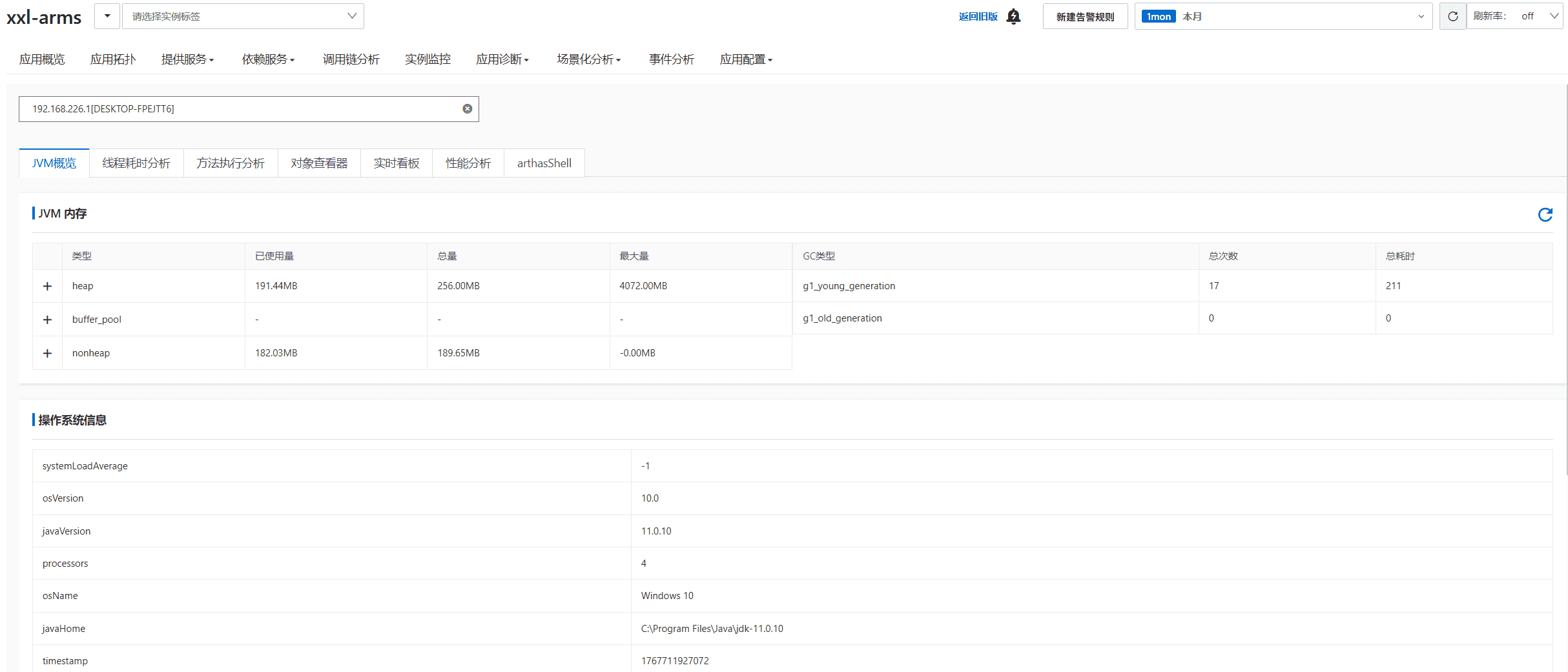1568x672 pixels.
Task: Go to 调用链分析 page
Action: point(351,59)
